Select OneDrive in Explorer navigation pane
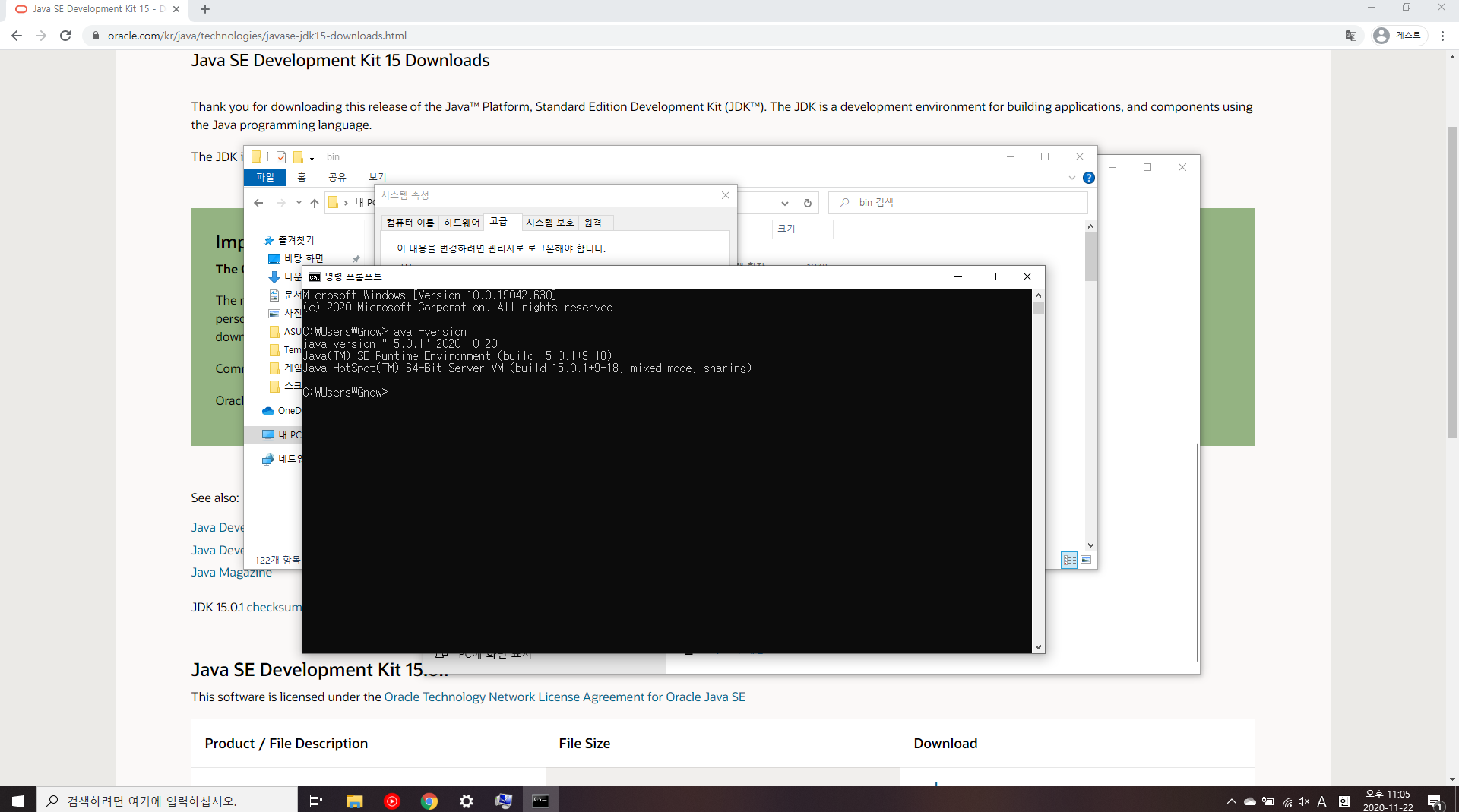Screen dimensions: 1459x812 point(281,411)
